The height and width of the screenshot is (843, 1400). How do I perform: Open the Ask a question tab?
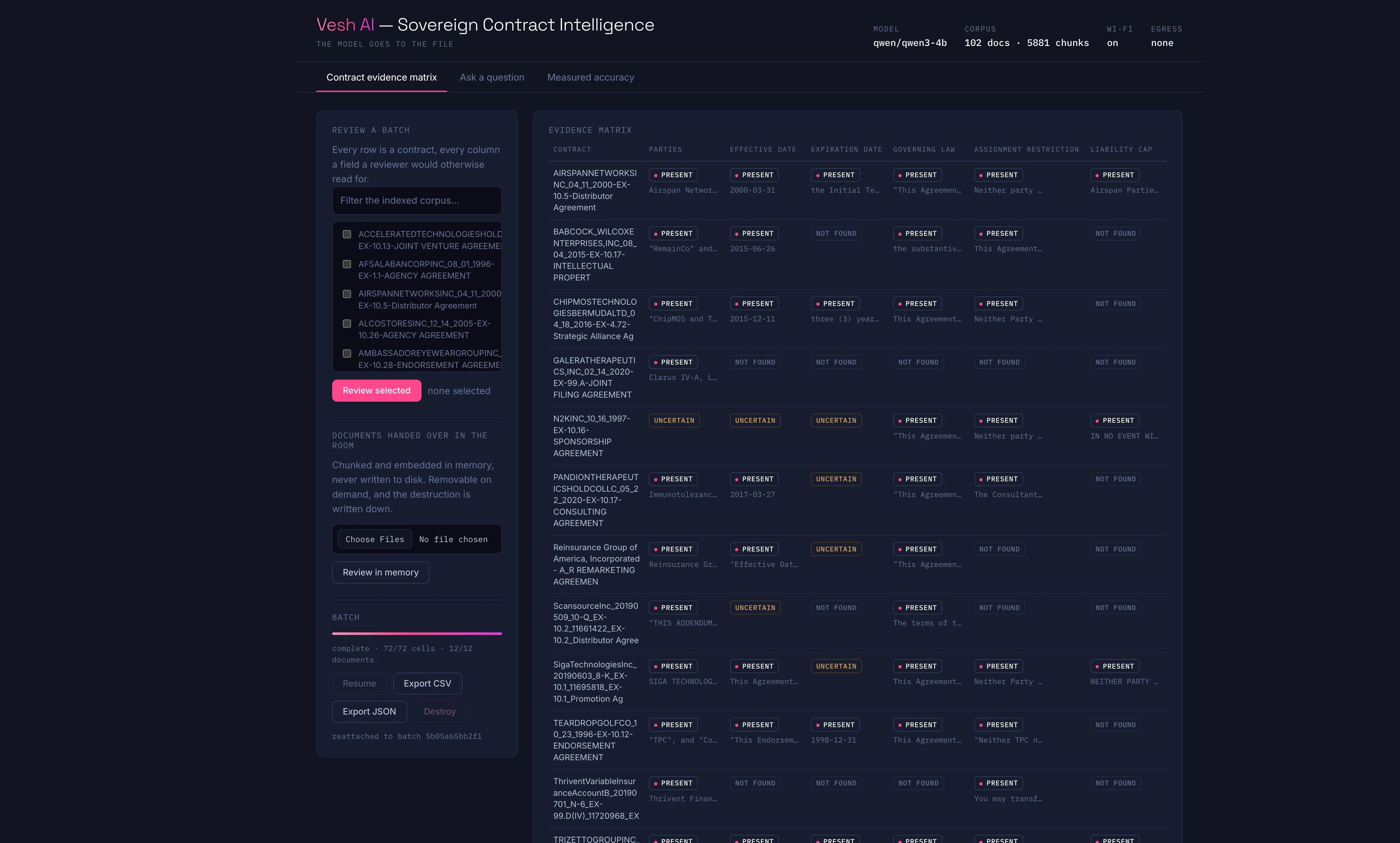coord(492,77)
